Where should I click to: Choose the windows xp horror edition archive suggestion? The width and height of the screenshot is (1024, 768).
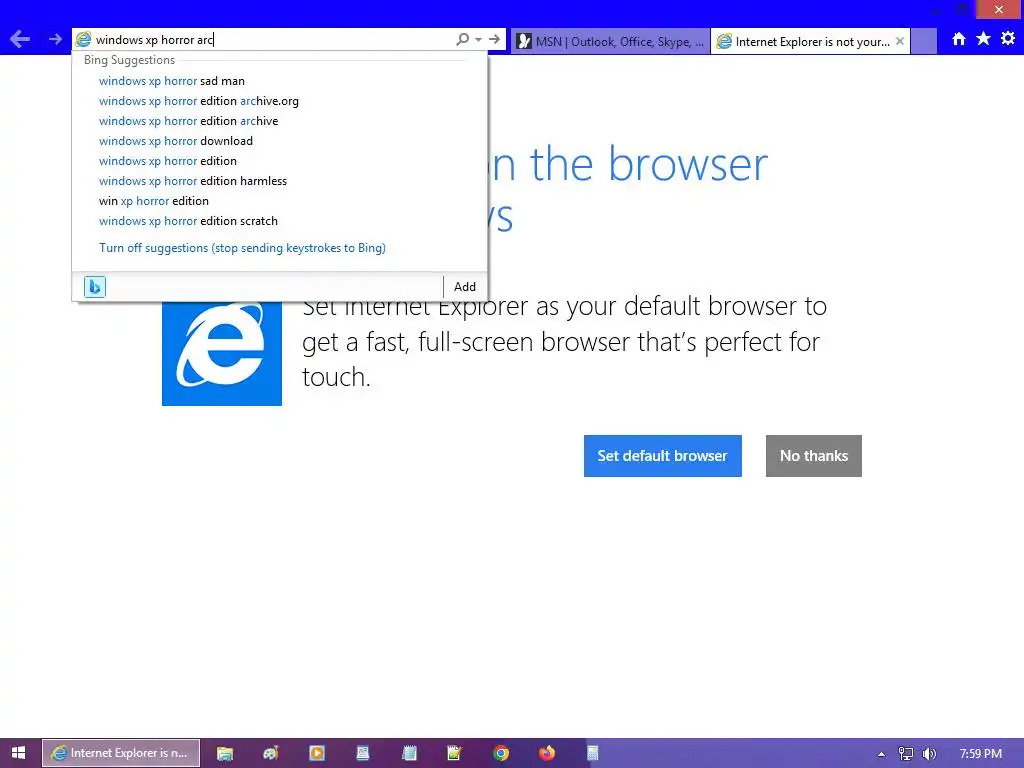tap(188, 121)
